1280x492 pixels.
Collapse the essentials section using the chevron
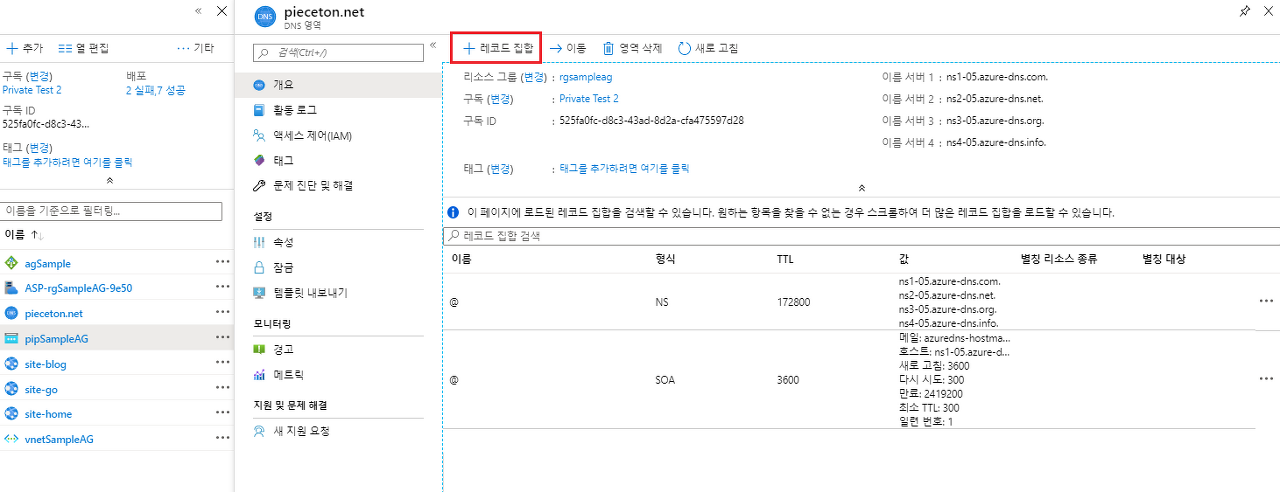coord(861,188)
